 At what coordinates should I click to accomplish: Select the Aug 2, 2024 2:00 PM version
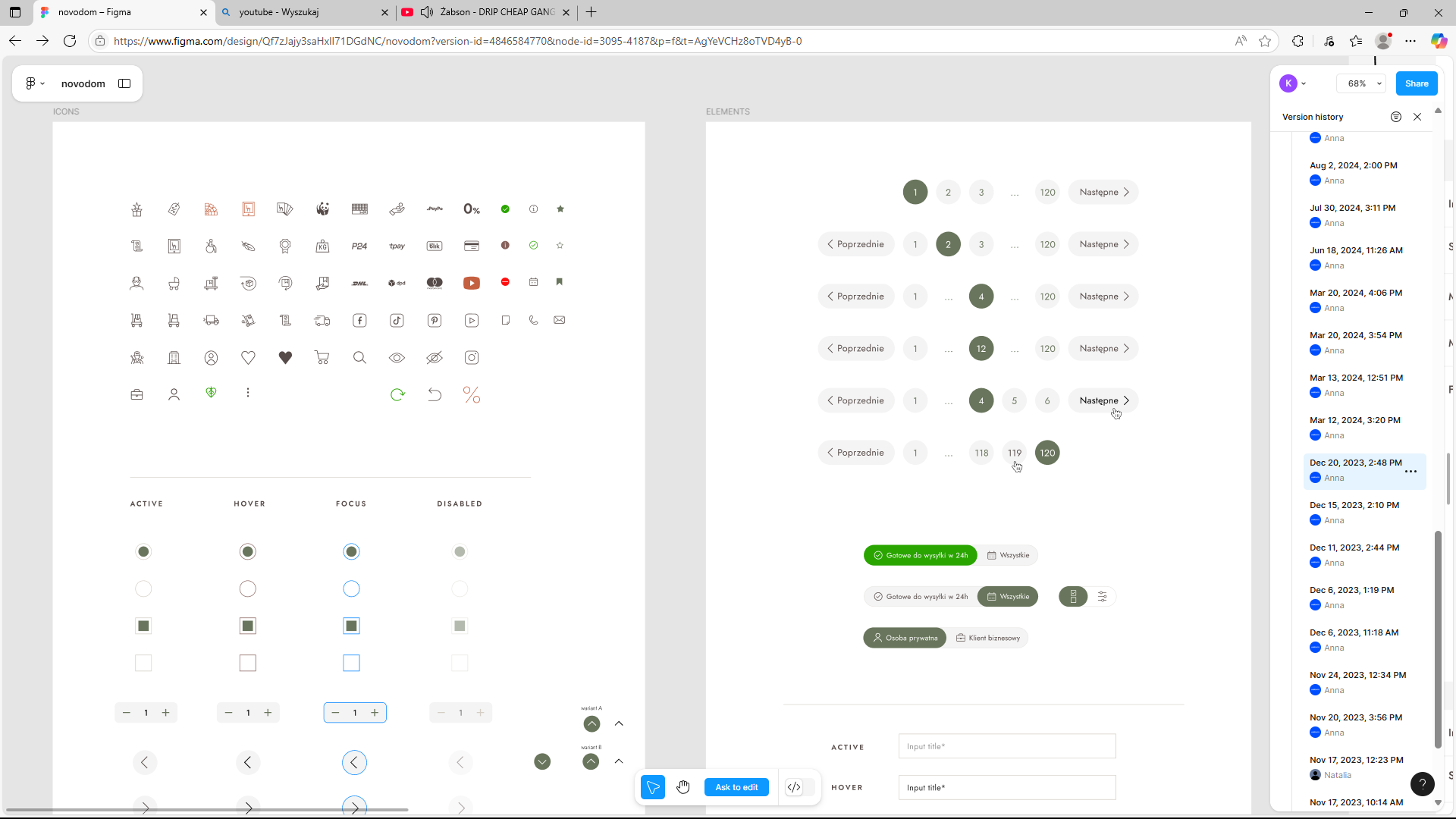(1354, 165)
